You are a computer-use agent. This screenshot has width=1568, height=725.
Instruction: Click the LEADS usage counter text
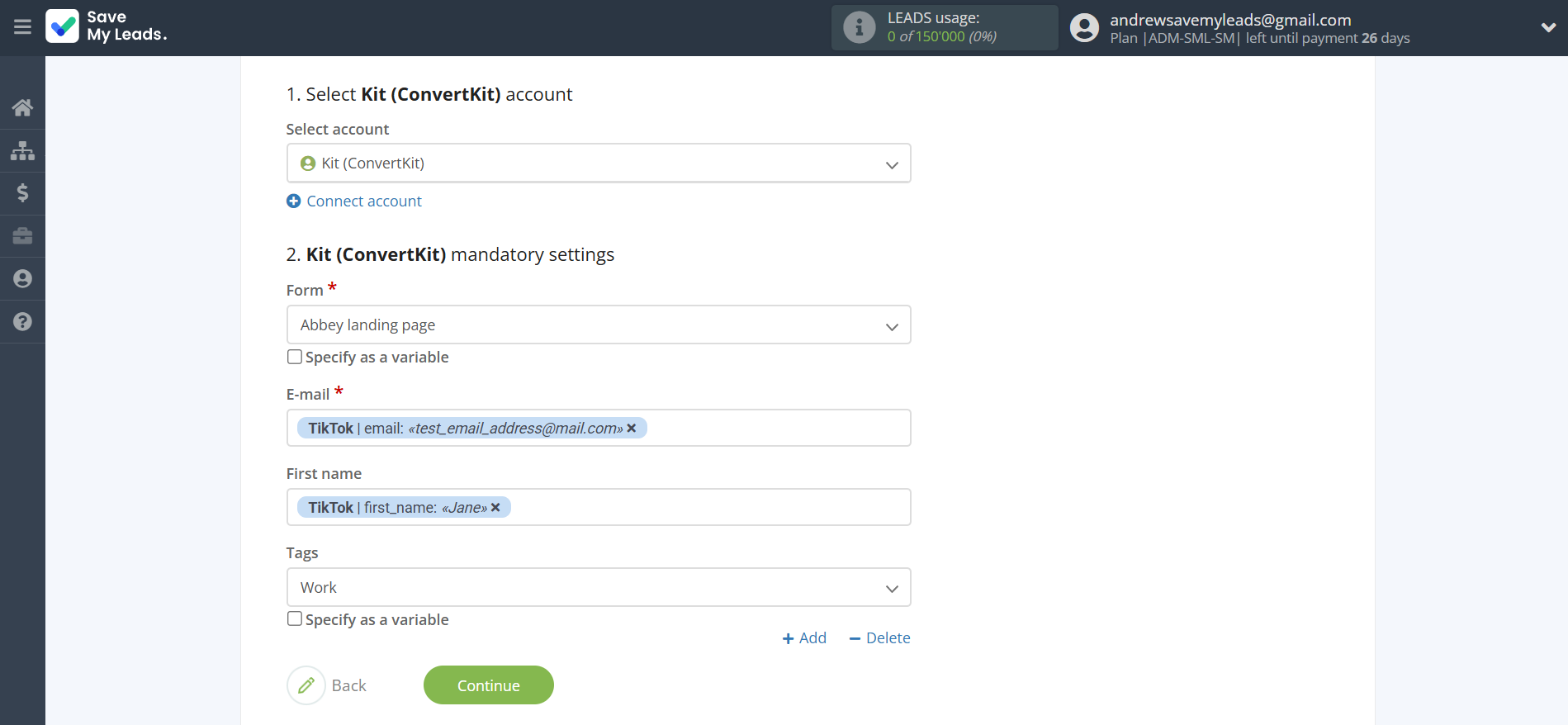[942, 36]
